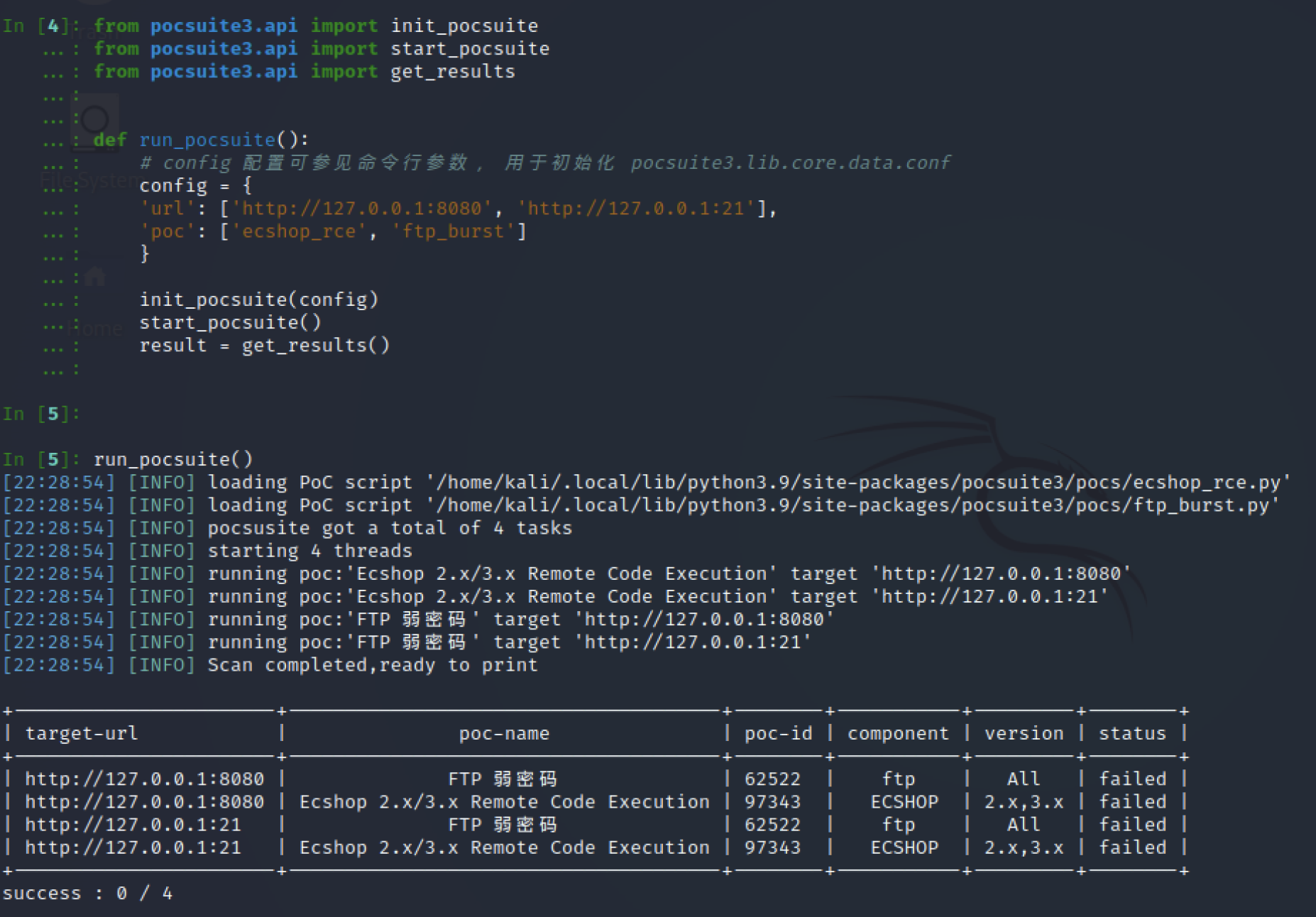Click the 'success : 0 / 4' summary
Image resolution: width=1316 pixels, height=917 pixels.
[87, 893]
